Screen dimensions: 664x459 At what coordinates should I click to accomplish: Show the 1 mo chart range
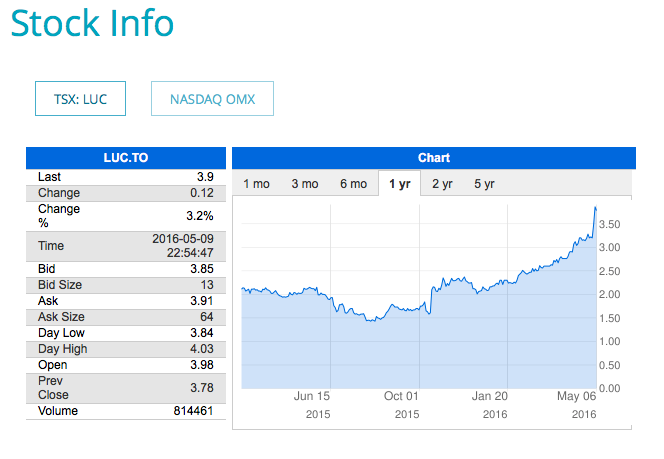tap(256, 184)
